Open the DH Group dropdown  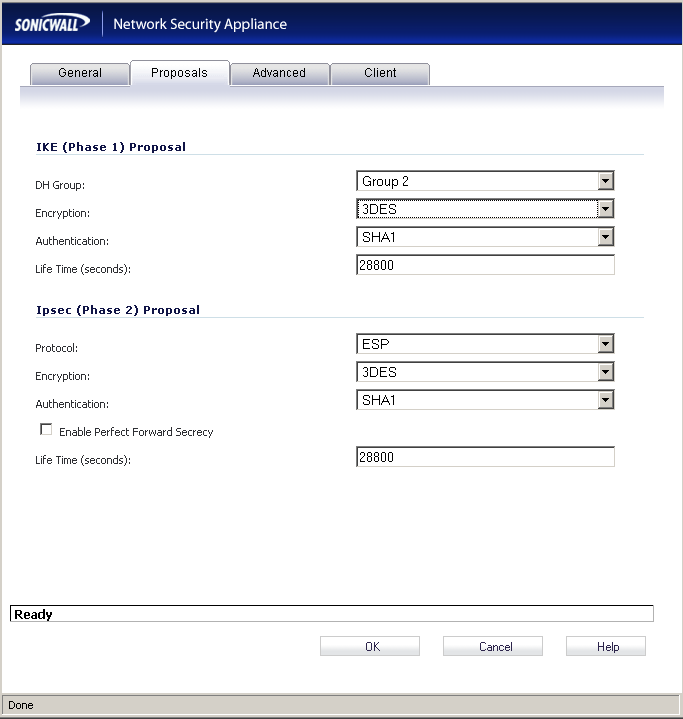[x=485, y=181]
